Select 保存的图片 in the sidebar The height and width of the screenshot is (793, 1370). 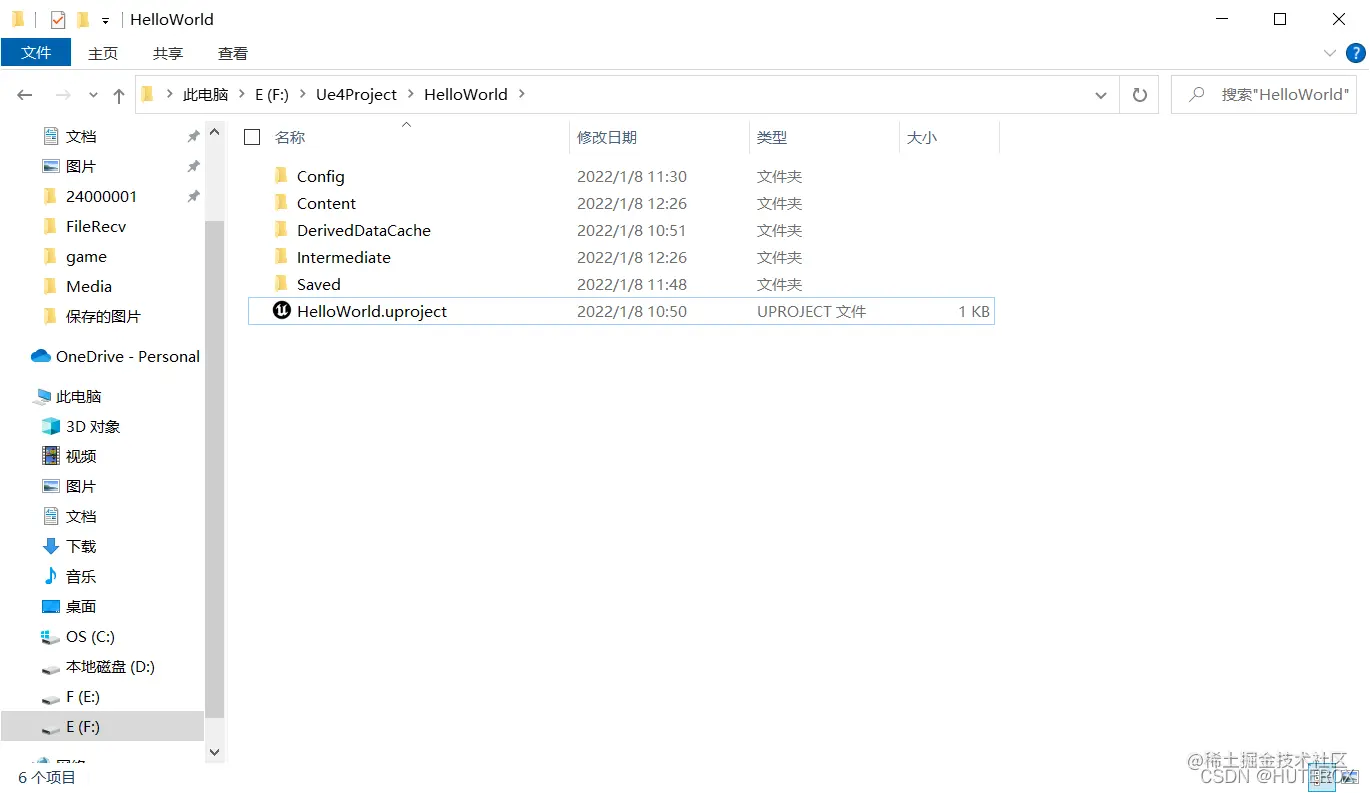click(x=102, y=316)
